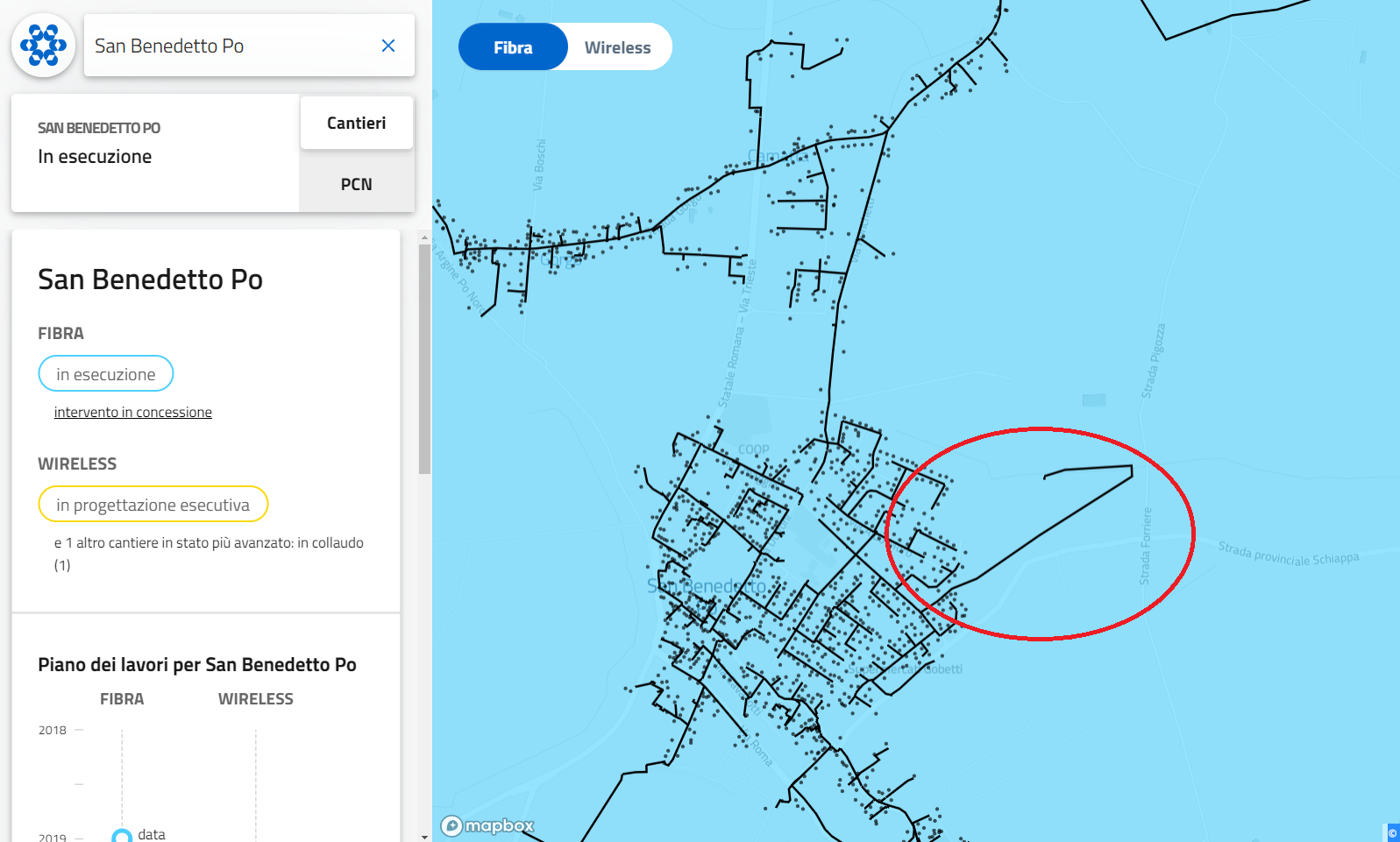Open the Mapbox logo link

pos(487,825)
